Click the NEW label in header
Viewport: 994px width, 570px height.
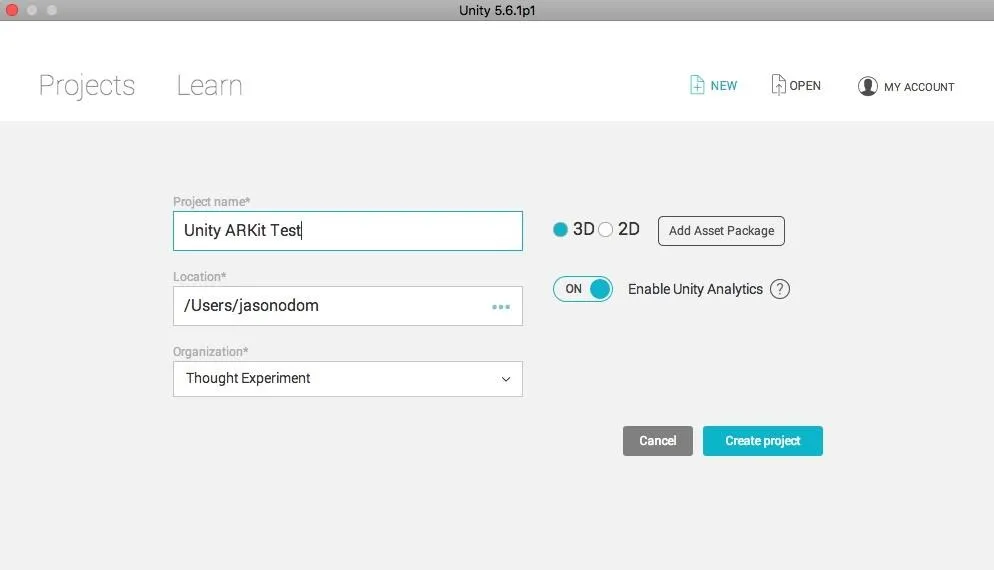723,86
